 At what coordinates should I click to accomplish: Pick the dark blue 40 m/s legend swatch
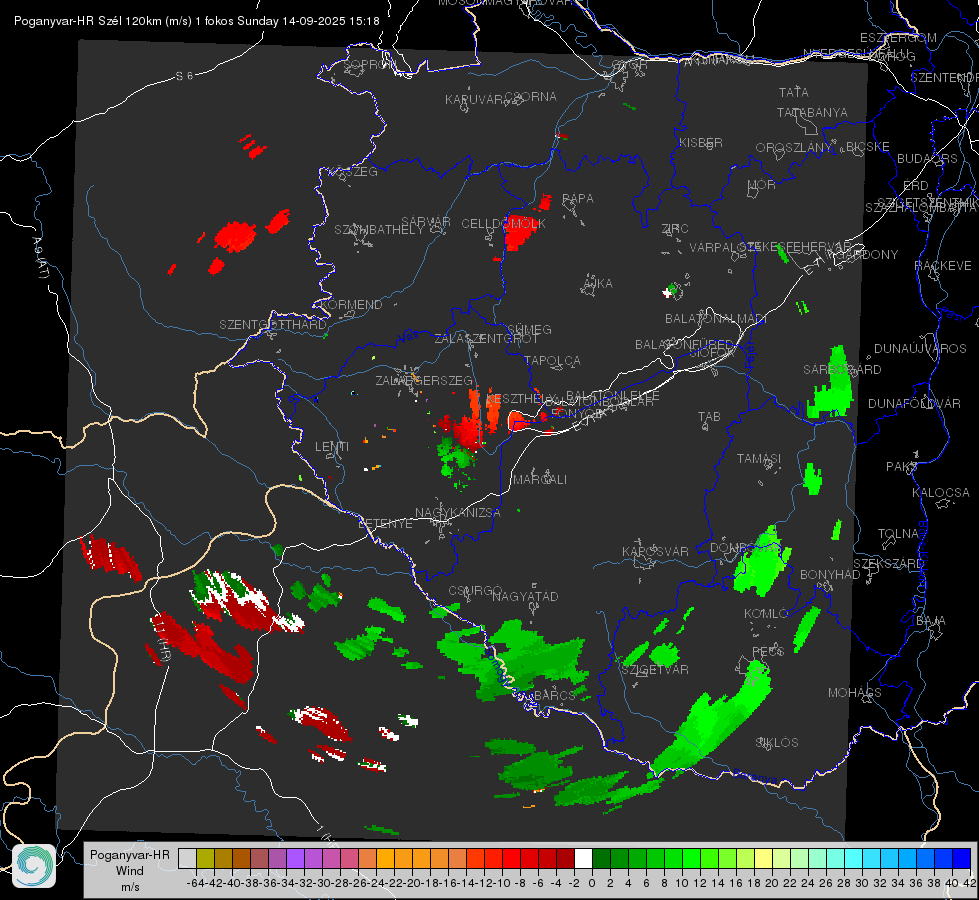coord(962,858)
